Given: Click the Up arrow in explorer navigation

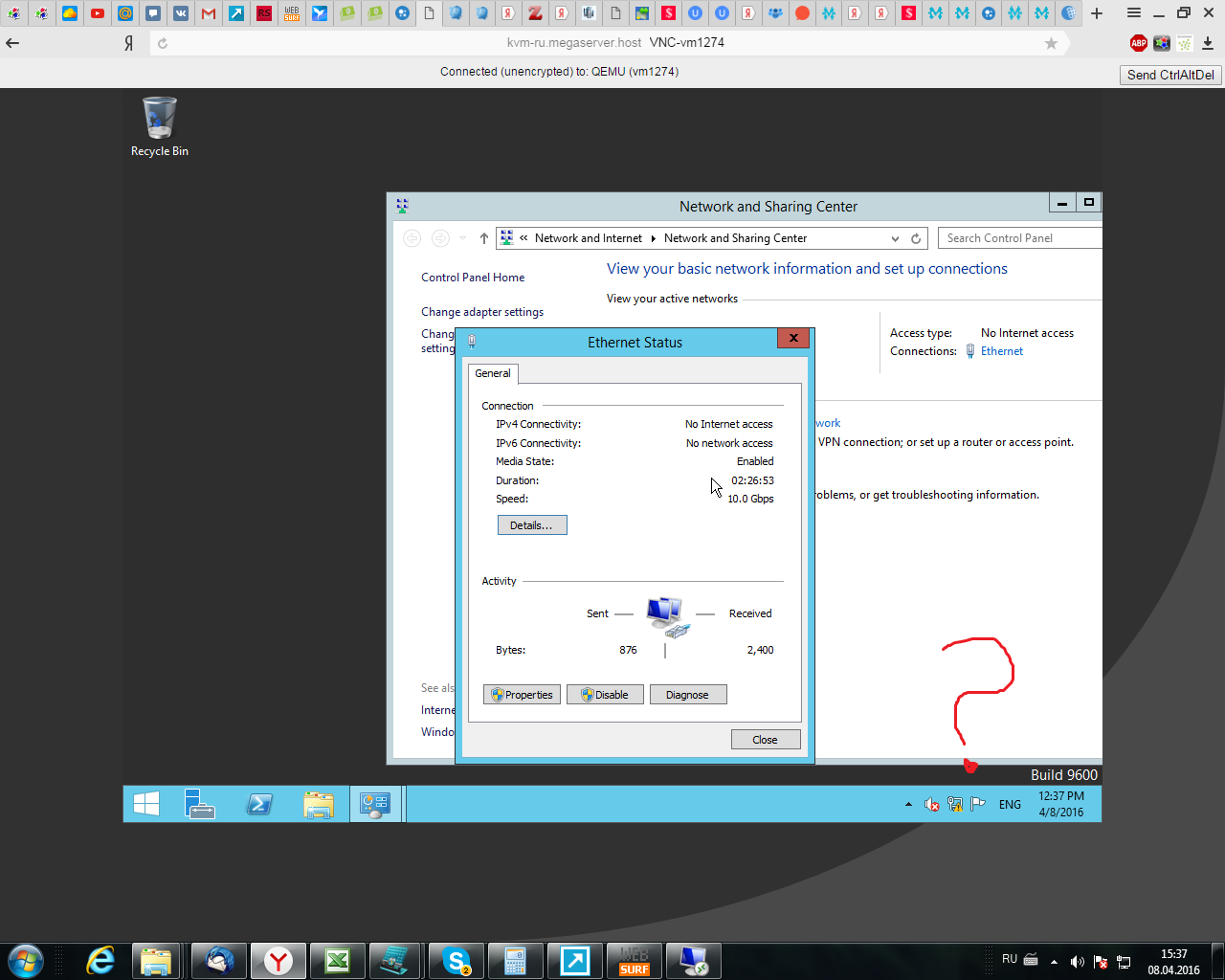Looking at the screenshot, I should pos(484,238).
